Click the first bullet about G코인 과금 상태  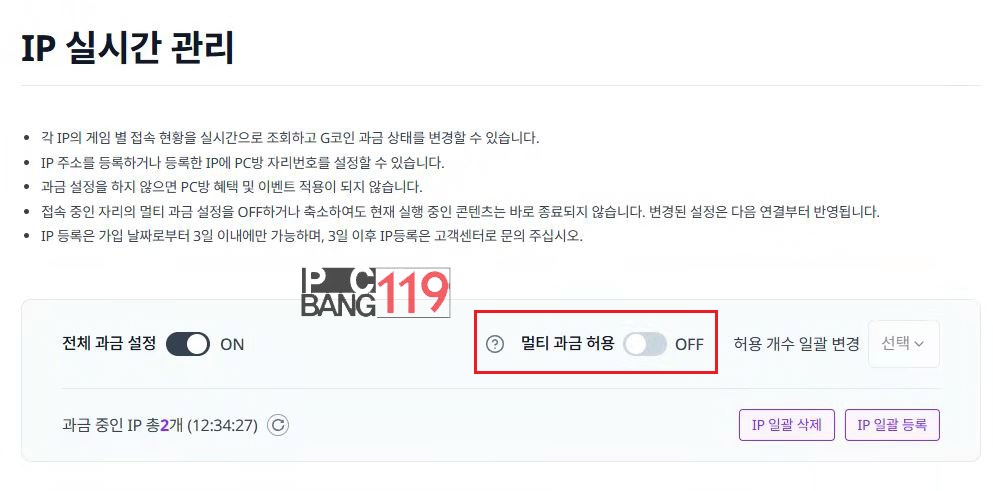[x=290, y=138]
